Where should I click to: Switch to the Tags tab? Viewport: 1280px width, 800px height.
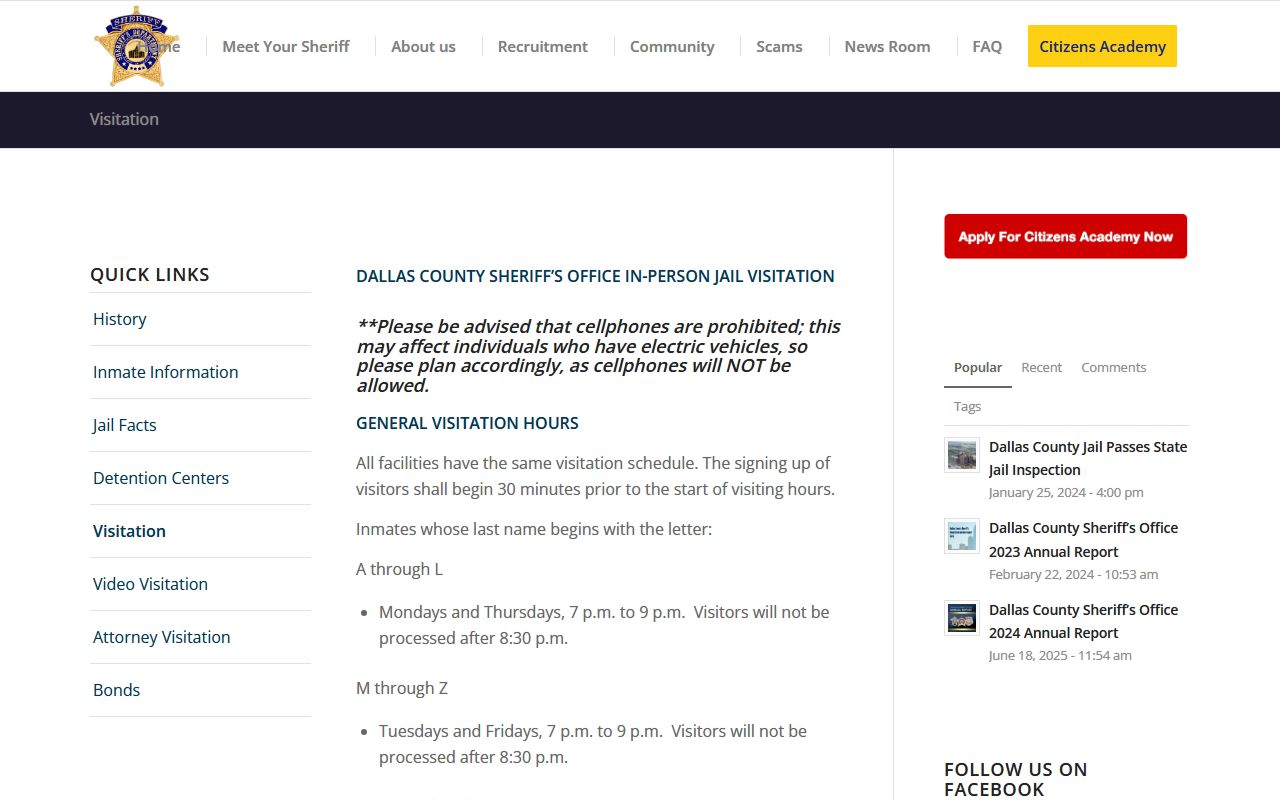(x=967, y=406)
